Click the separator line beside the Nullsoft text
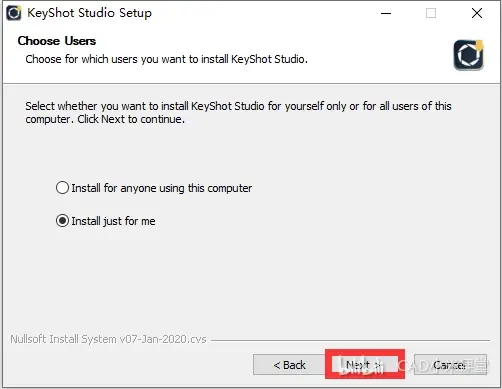This screenshot has width=502, height=389. tap(350, 340)
